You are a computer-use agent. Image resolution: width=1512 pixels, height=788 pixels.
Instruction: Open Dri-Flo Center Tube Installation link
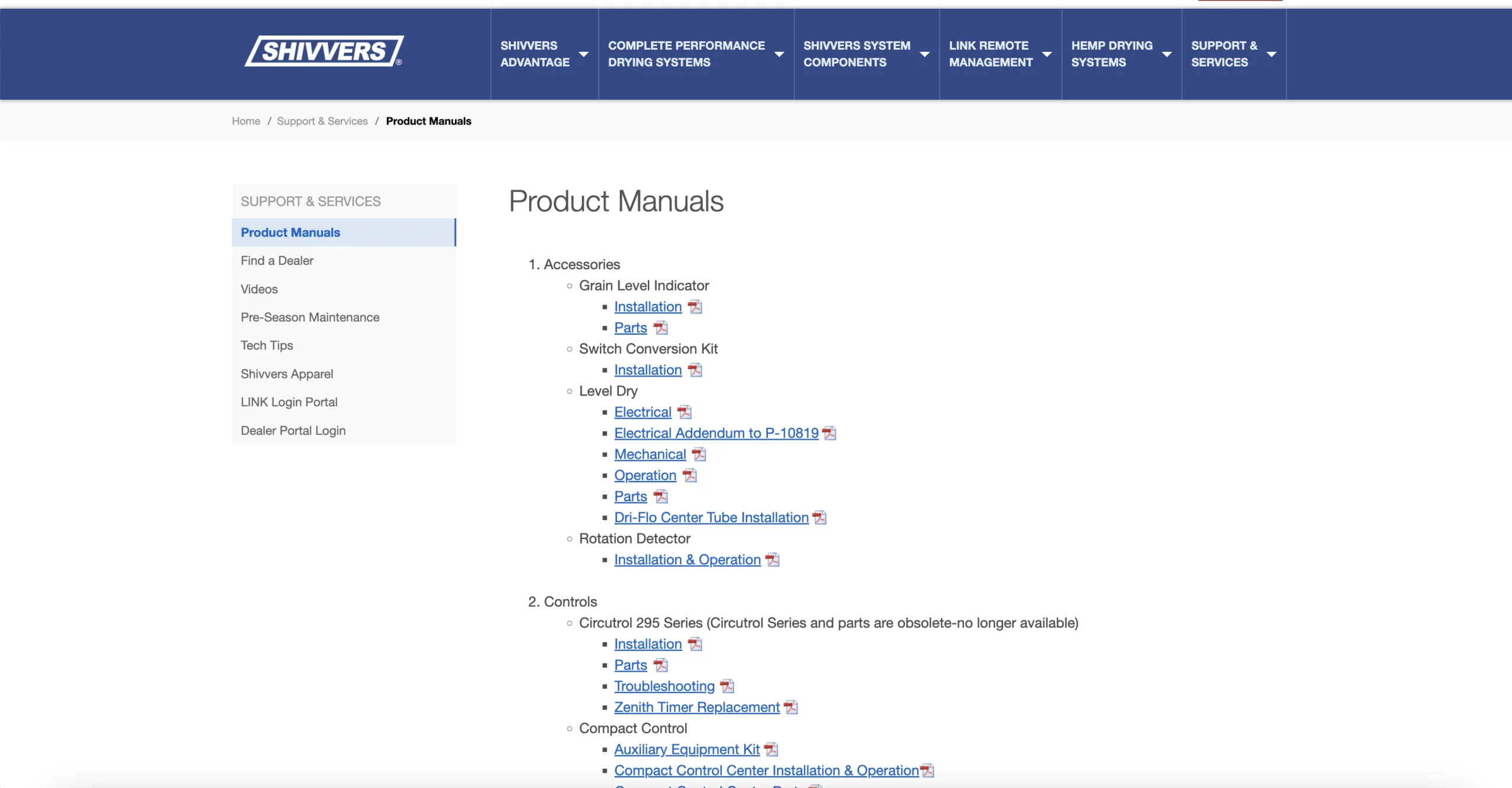(x=712, y=518)
